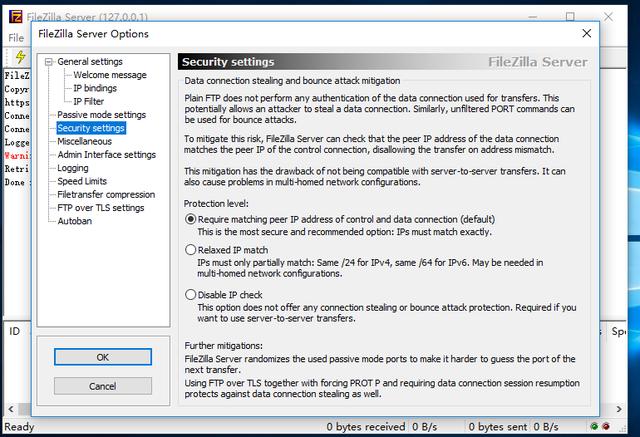The height and width of the screenshot is (437, 640).
Task: Click right arrow of horizontal scrollbar
Action: 619,409
